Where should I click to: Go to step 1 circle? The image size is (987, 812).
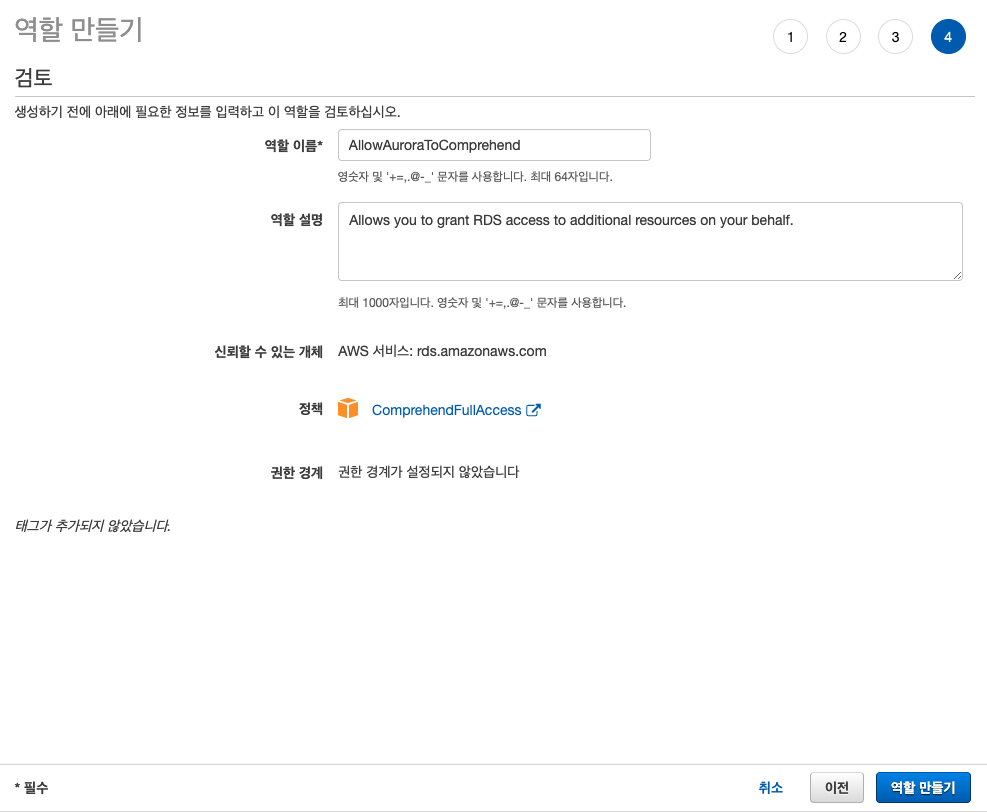click(790, 38)
